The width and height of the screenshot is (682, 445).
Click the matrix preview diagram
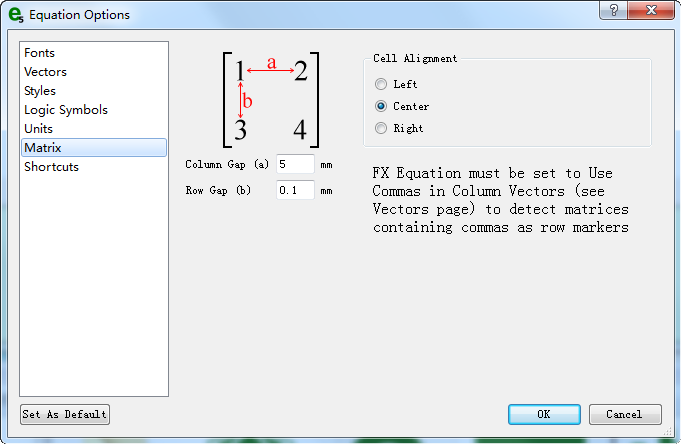(270, 100)
